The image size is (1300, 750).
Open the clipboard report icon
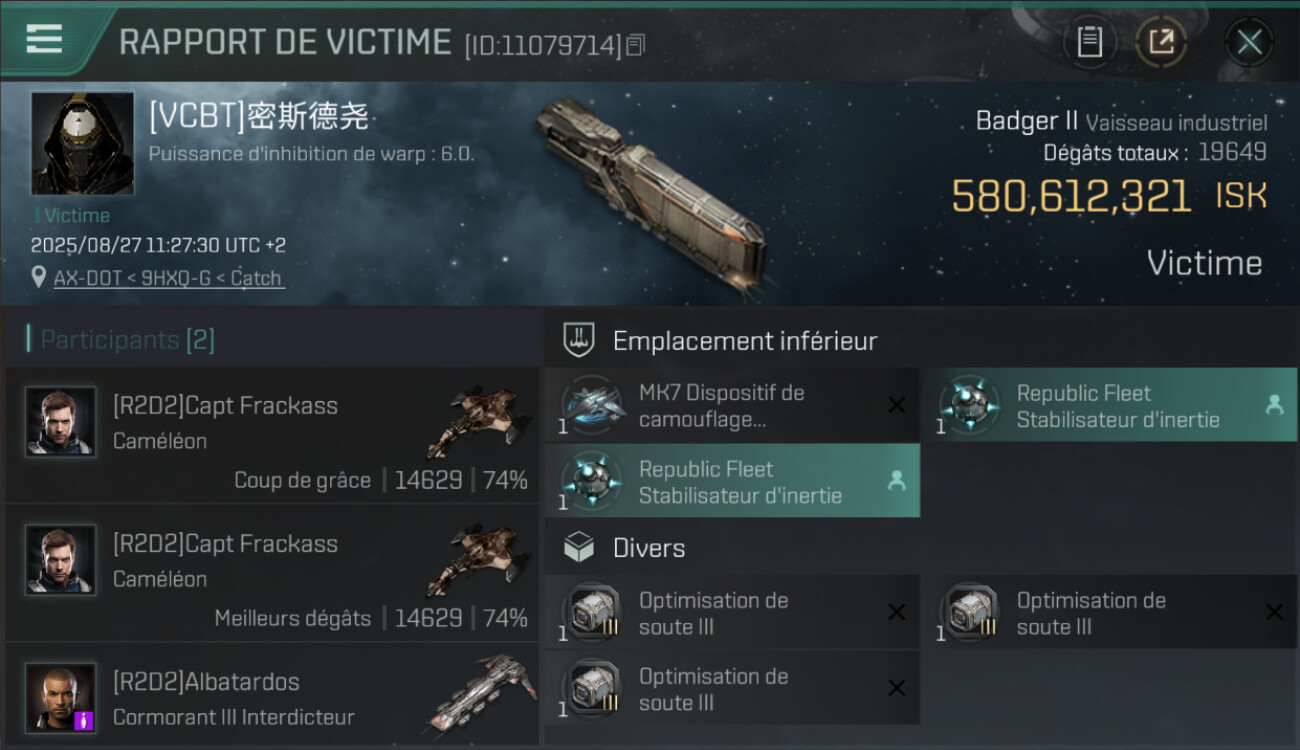1090,42
